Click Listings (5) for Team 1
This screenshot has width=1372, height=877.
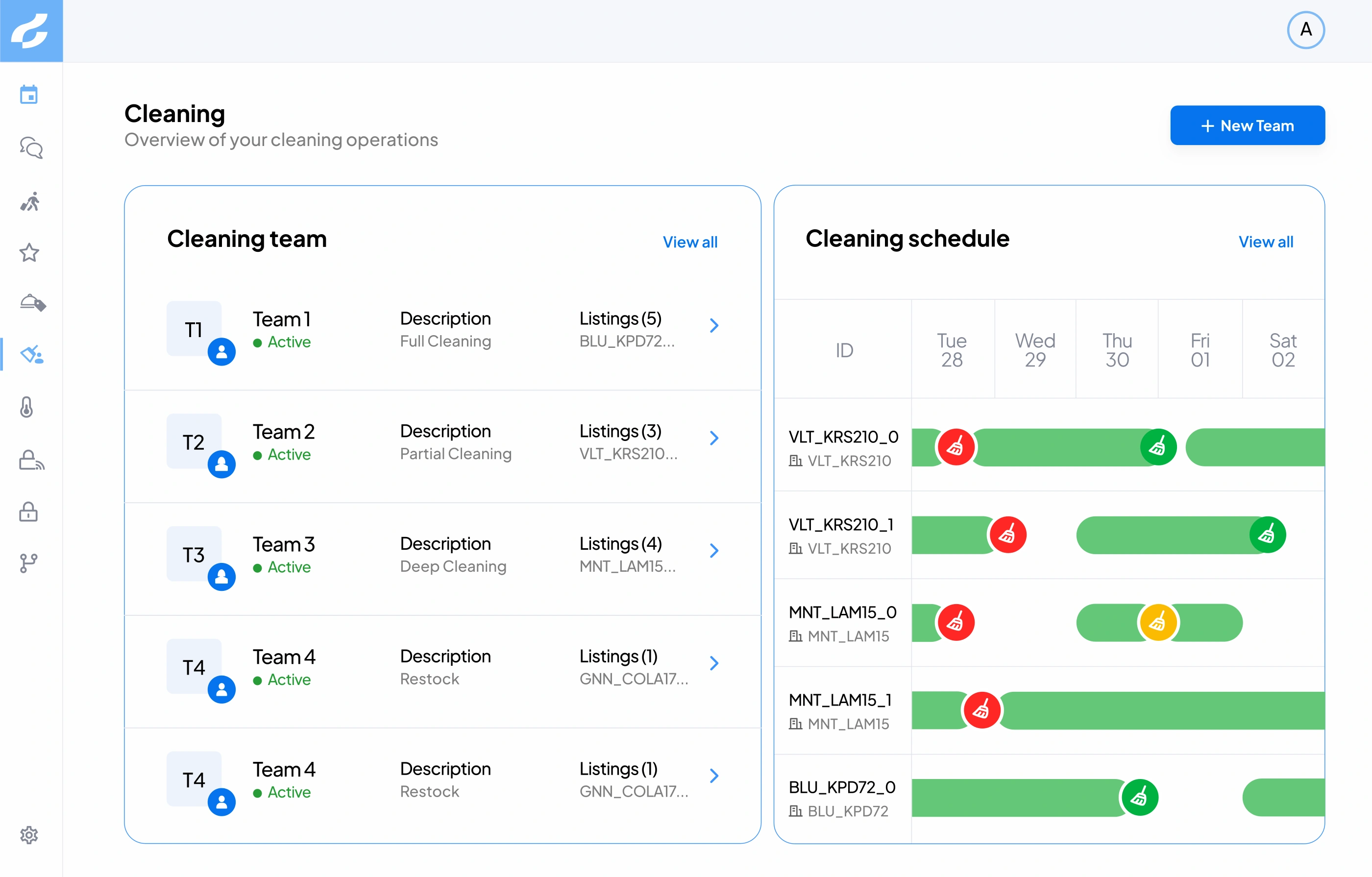point(620,318)
